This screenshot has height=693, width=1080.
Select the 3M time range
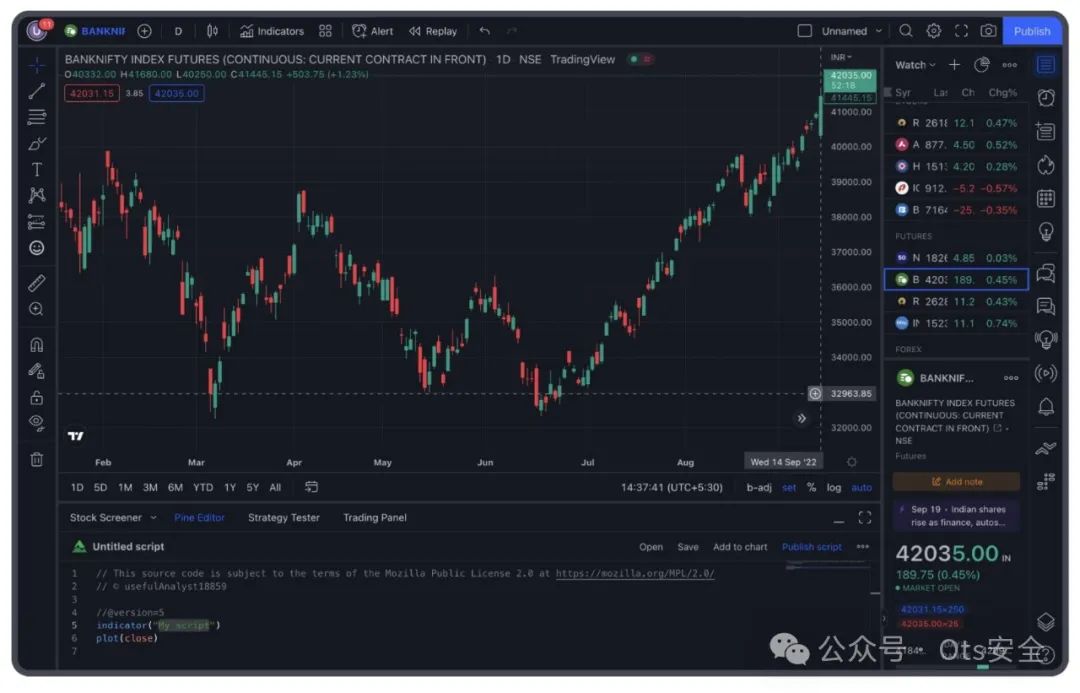pos(150,488)
